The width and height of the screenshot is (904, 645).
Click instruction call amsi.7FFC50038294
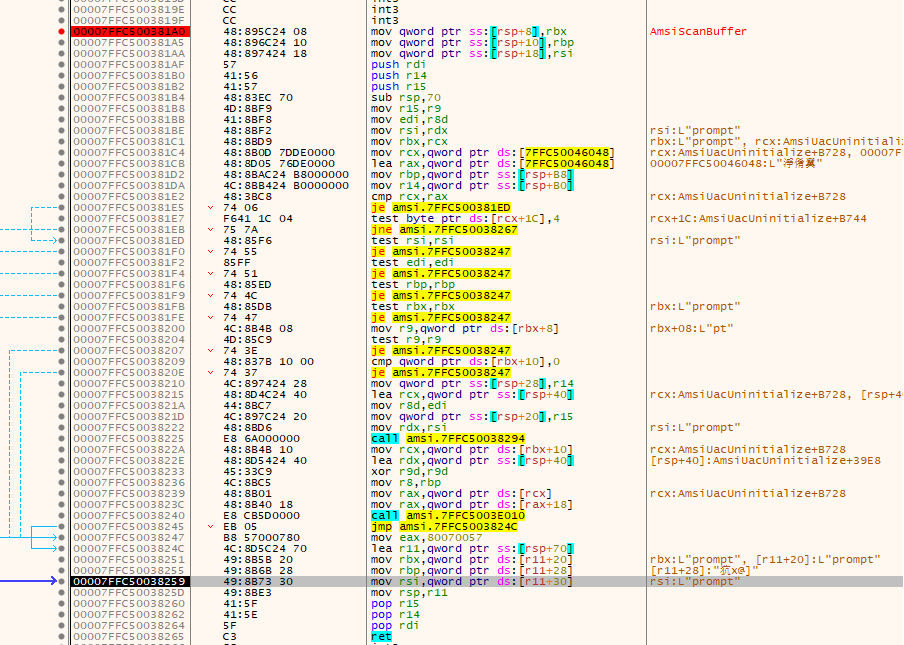click(x=448, y=439)
